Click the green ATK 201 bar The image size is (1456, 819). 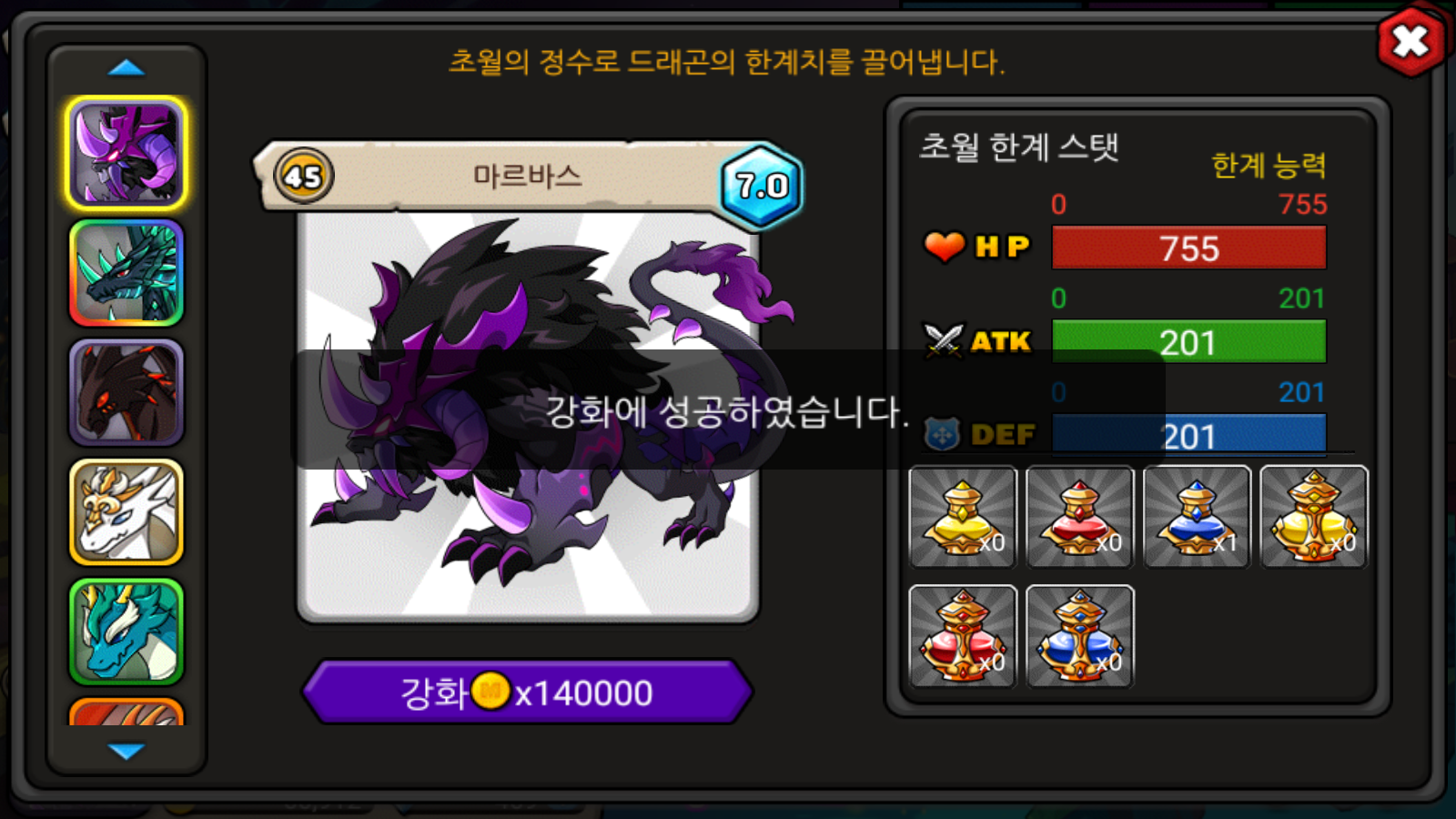coord(1188,342)
